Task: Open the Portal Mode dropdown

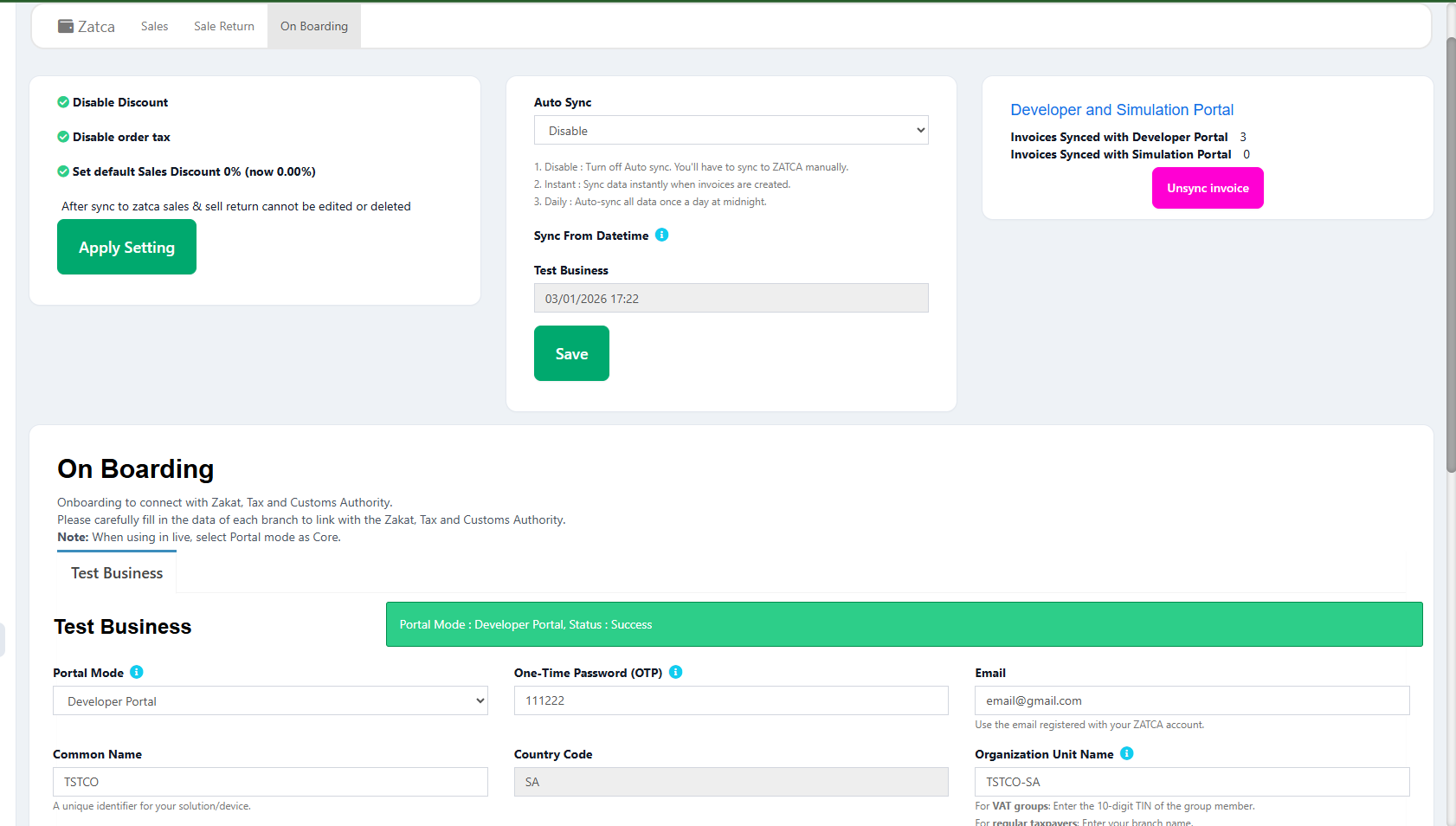Action: pos(270,700)
